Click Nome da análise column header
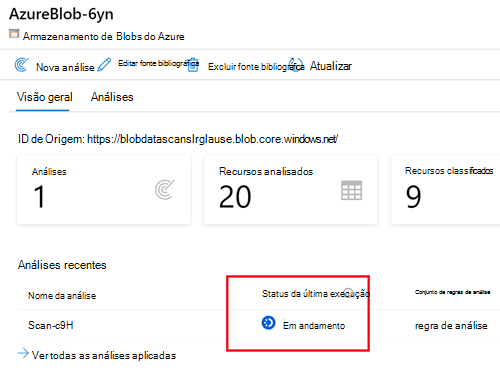 coord(62,296)
